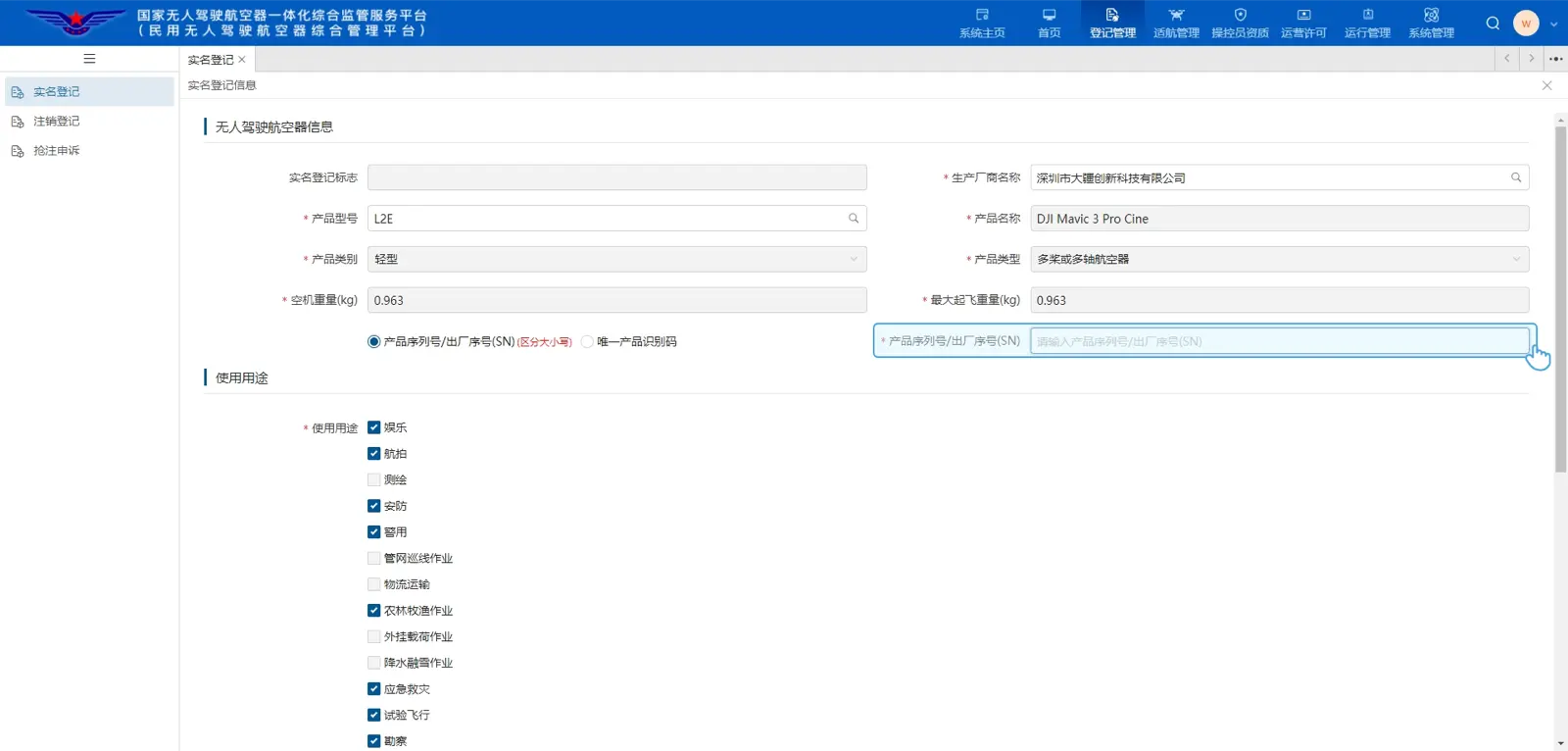Check the 测绘 usage checkbox
The image size is (1568, 751).
pos(373,479)
